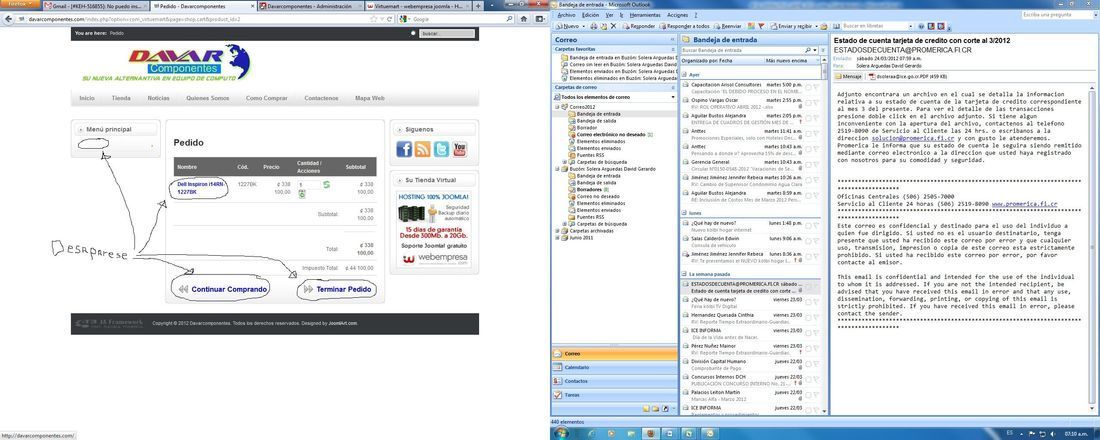Click the move to folder icon in Outlook toolbar
This screenshot has width=1100, height=440.
coord(603,26)
